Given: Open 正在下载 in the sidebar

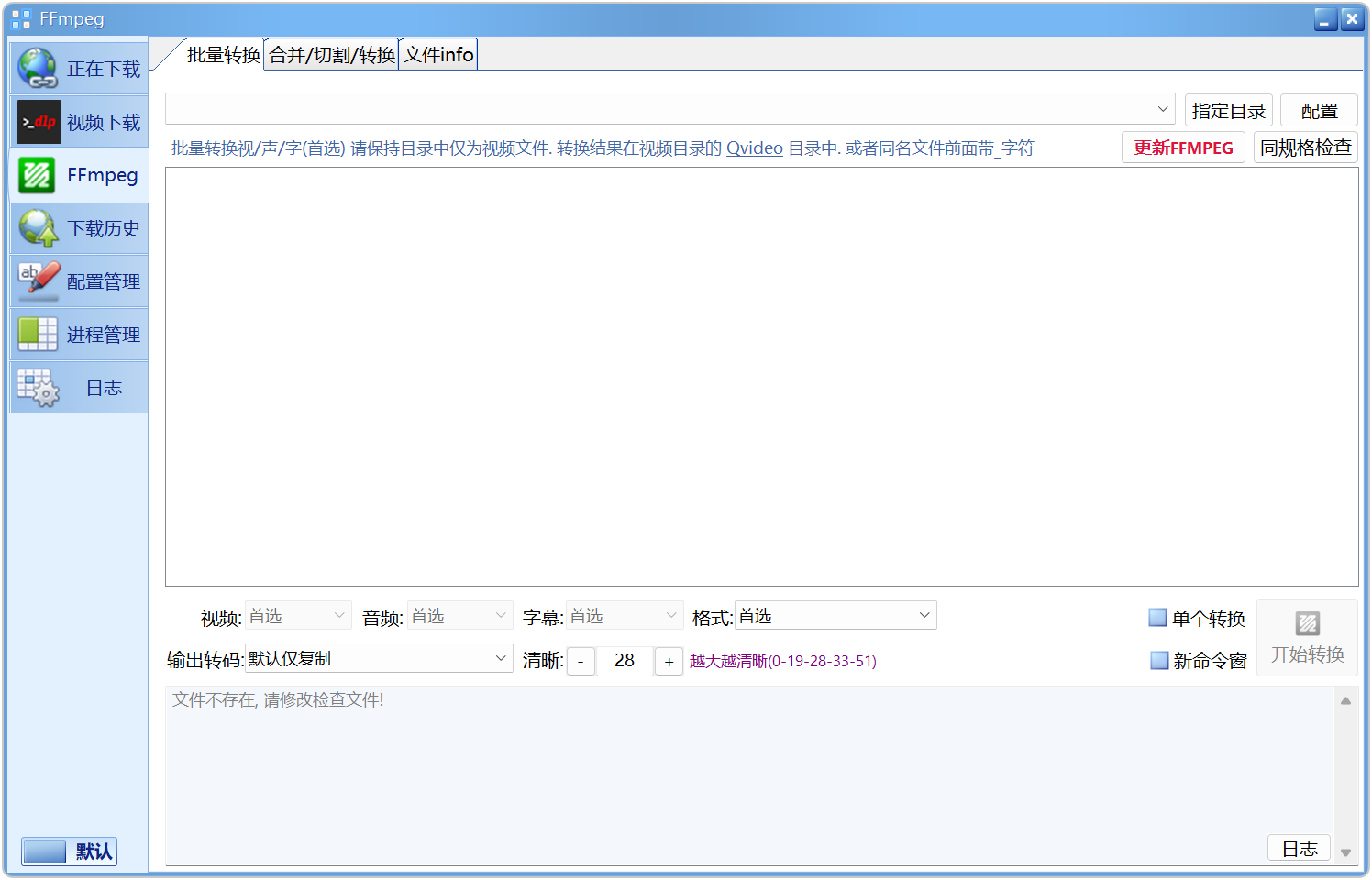Looking at the screenshot, I should (79, 69).
